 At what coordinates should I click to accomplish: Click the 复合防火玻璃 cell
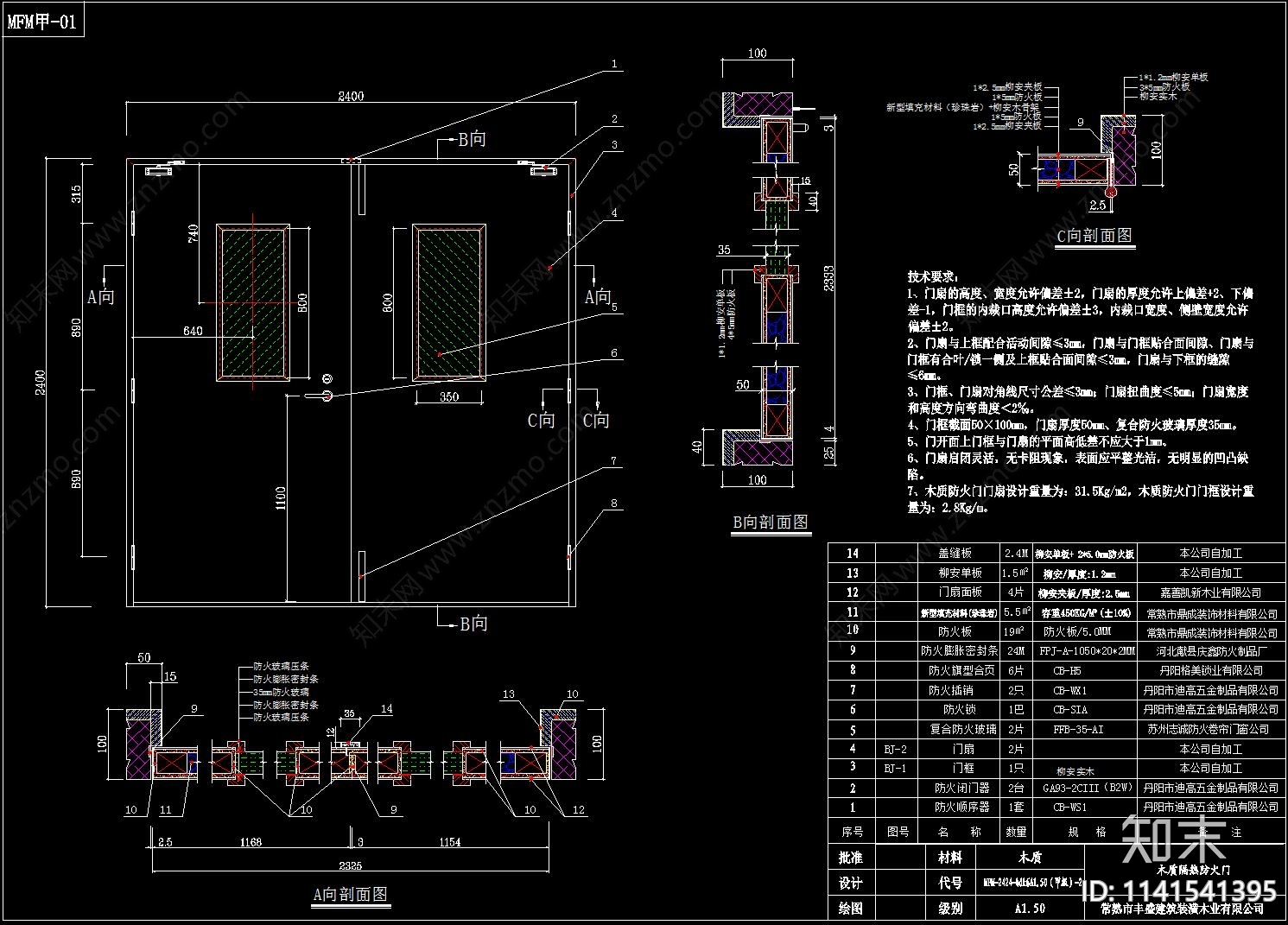961,729
